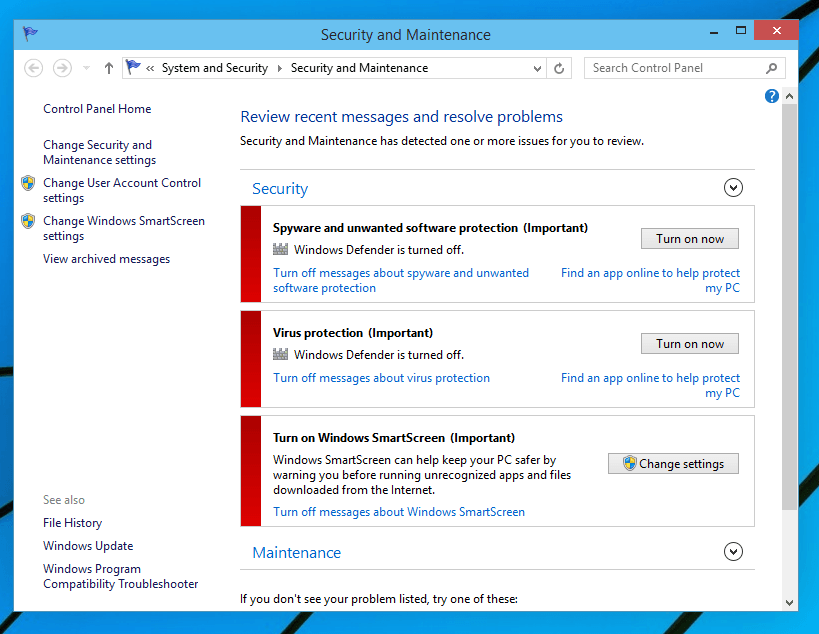The image size is (819, 634).
Task: Turn on spyware and unwanted software protection
Action: (690, 239)
